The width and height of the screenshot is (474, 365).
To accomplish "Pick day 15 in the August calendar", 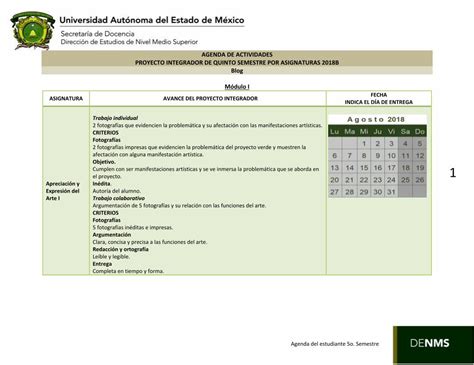I will click(x=364, y=168).
